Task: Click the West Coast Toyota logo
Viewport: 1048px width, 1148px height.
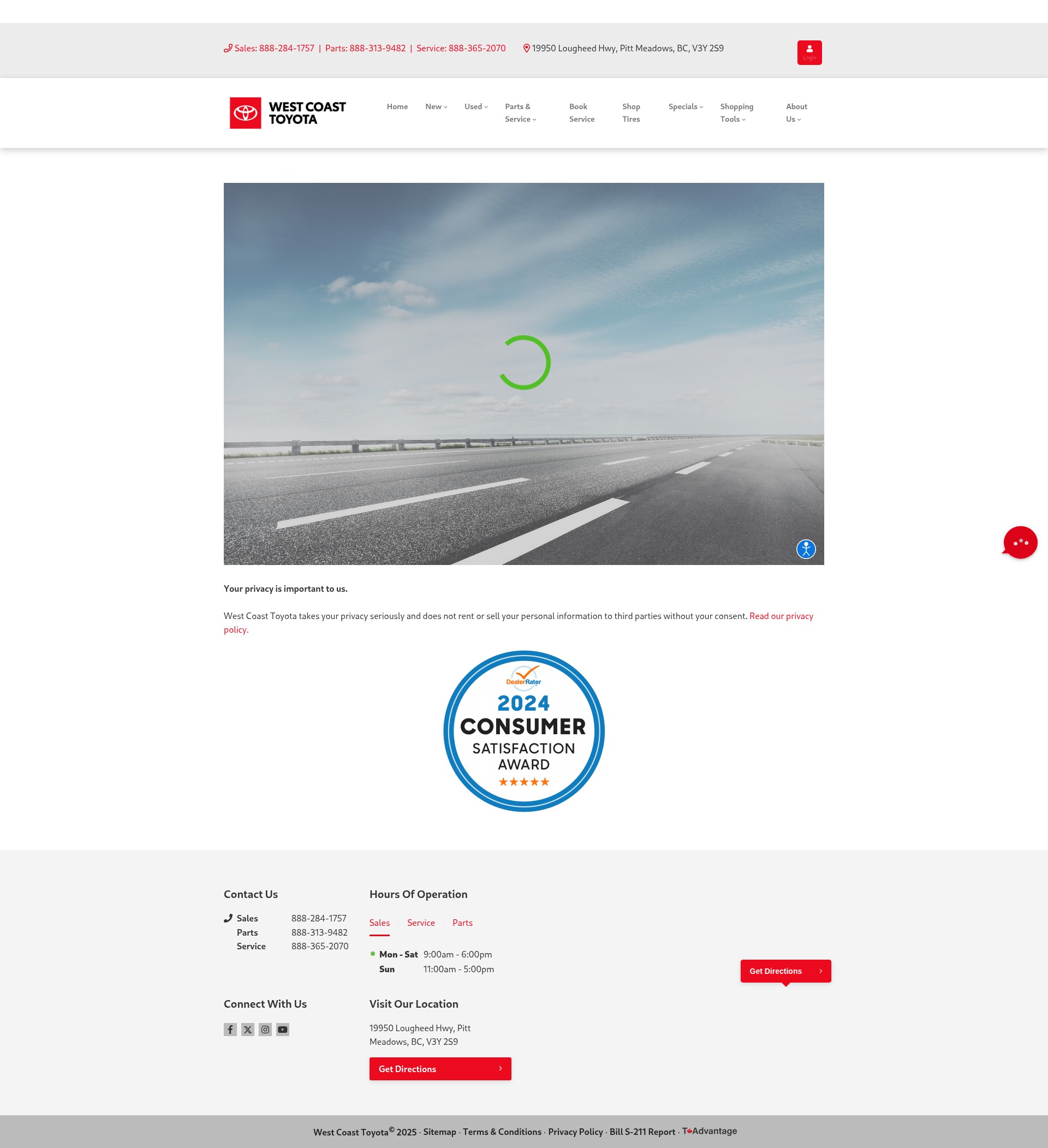Action: click(x=288, y=113)
